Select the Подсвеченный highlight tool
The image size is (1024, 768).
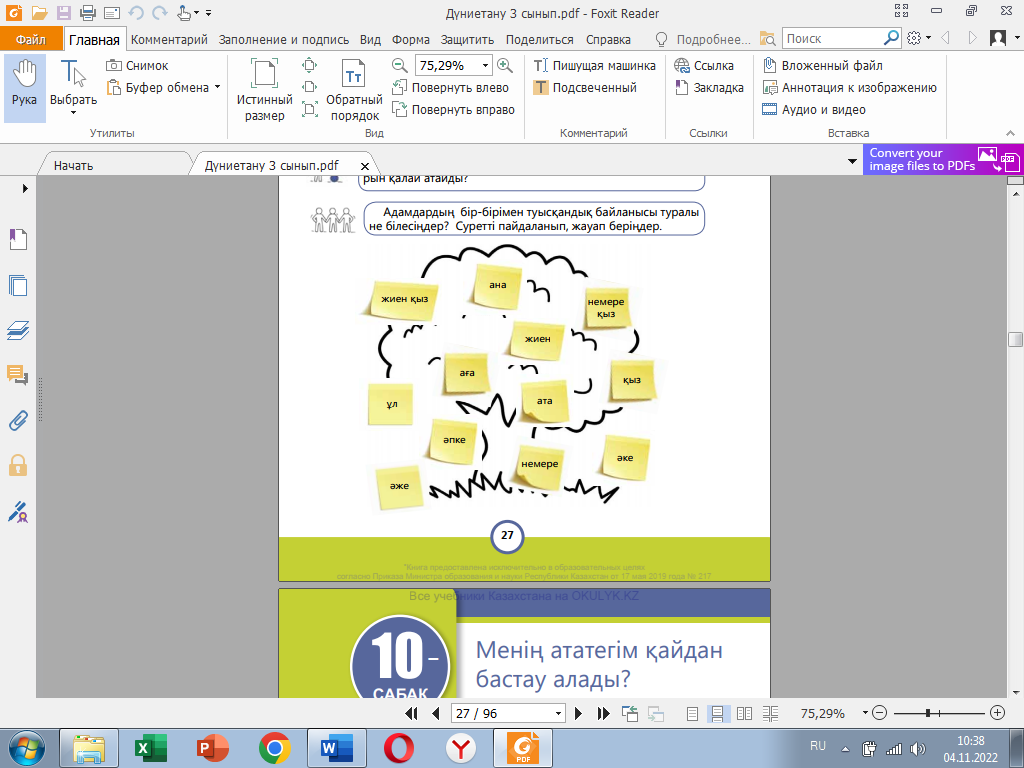585,88
